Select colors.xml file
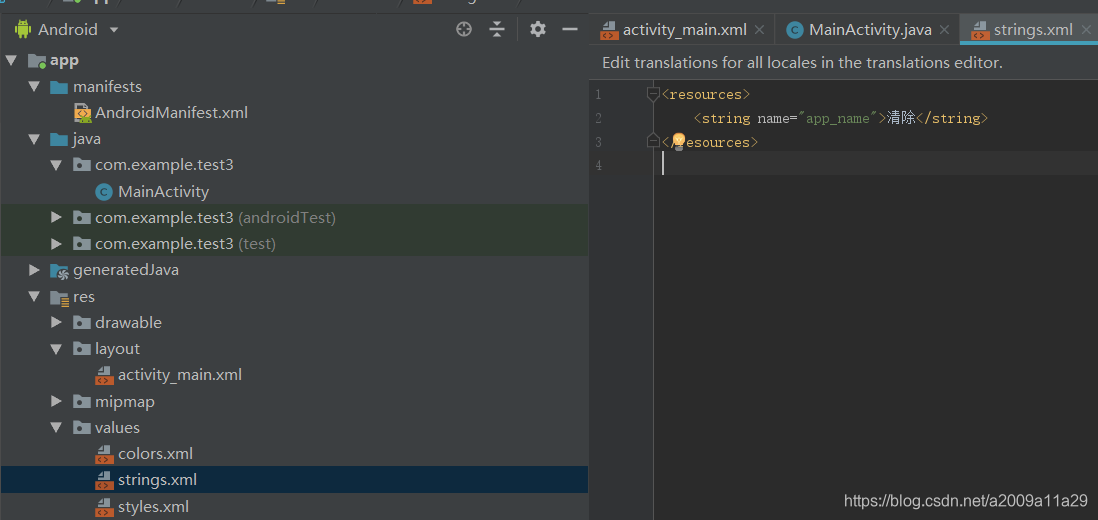1098x520 pixels. click(155, 454)
